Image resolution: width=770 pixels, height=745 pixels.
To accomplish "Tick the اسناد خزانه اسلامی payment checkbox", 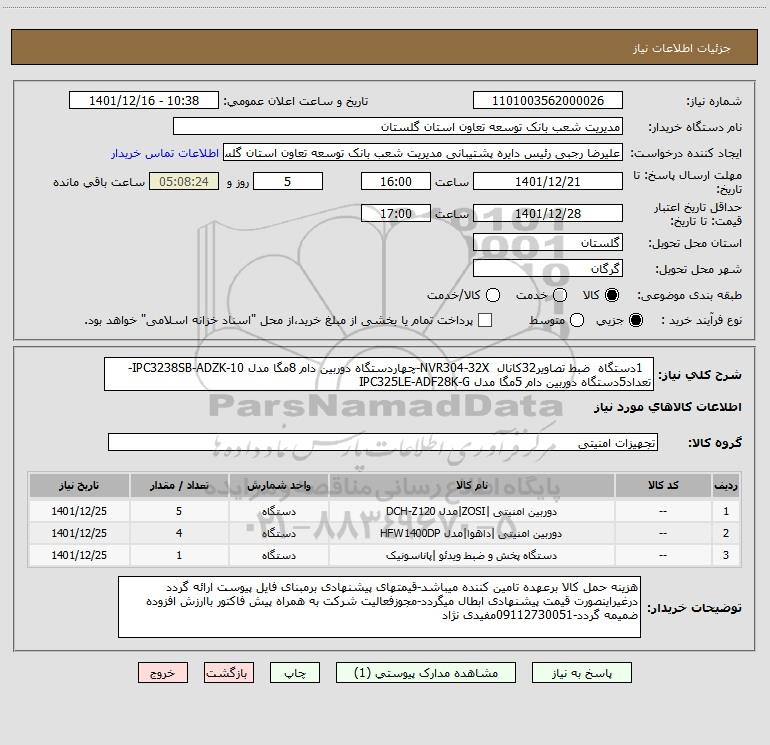I will pyautogui.click(x=485, y=320).
